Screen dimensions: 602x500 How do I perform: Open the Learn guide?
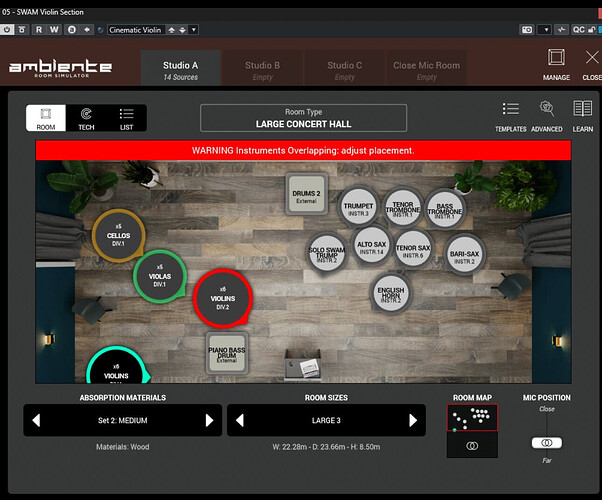pyautogui.click(x=583, y=117)
